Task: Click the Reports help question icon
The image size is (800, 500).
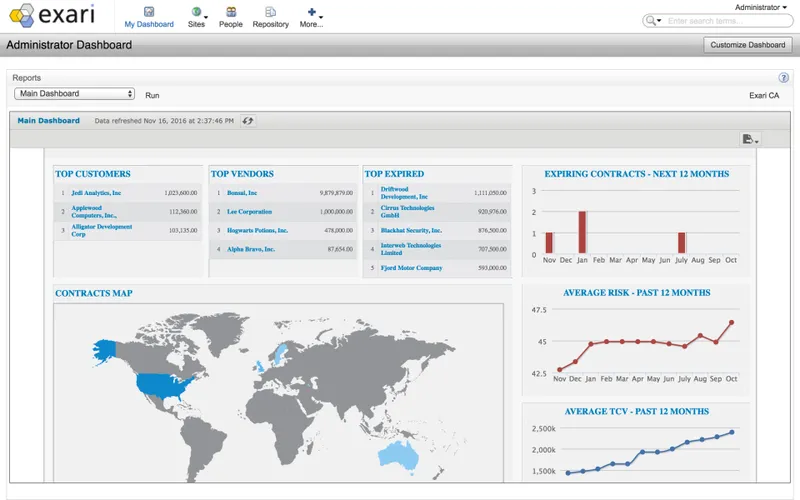Action: [x=784, y=78]
